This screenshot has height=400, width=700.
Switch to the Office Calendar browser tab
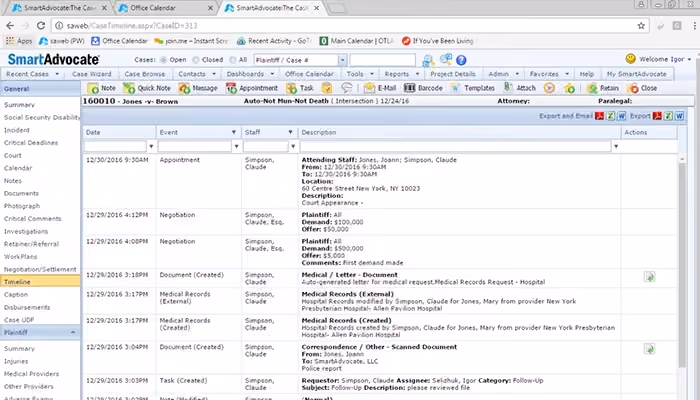pos(165,8)
